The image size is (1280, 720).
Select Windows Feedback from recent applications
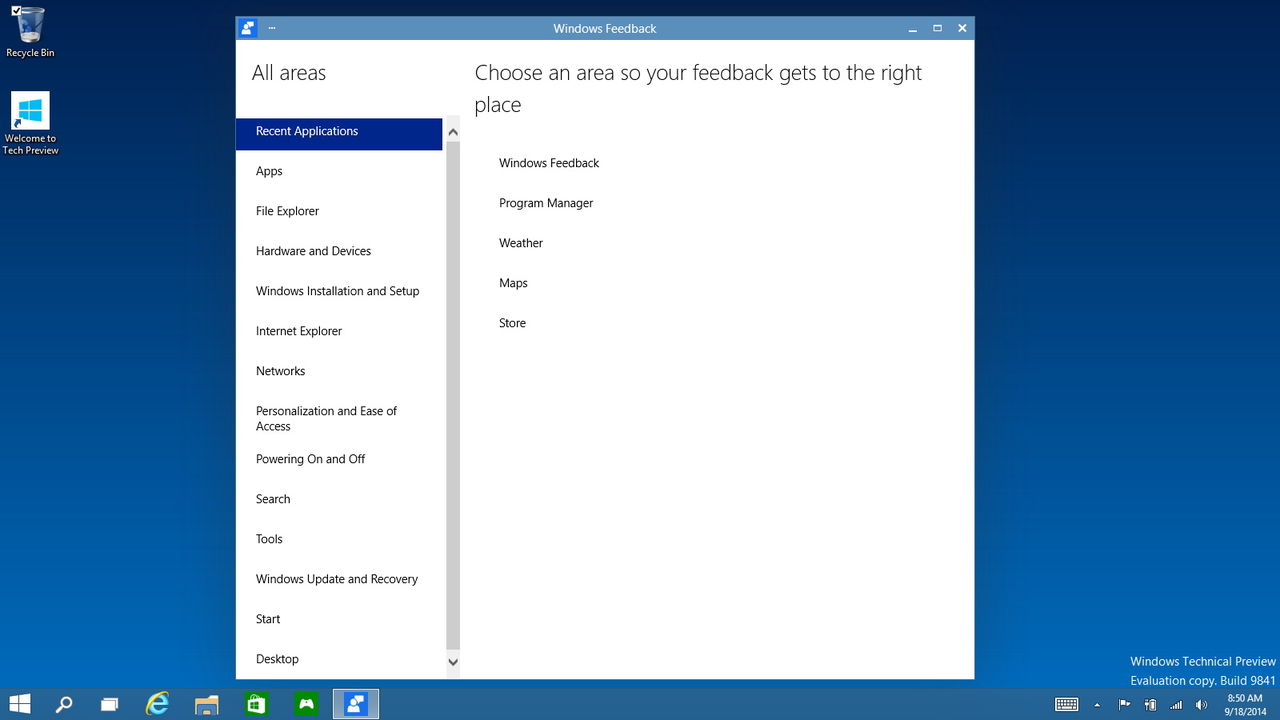[x=549, y=163]
